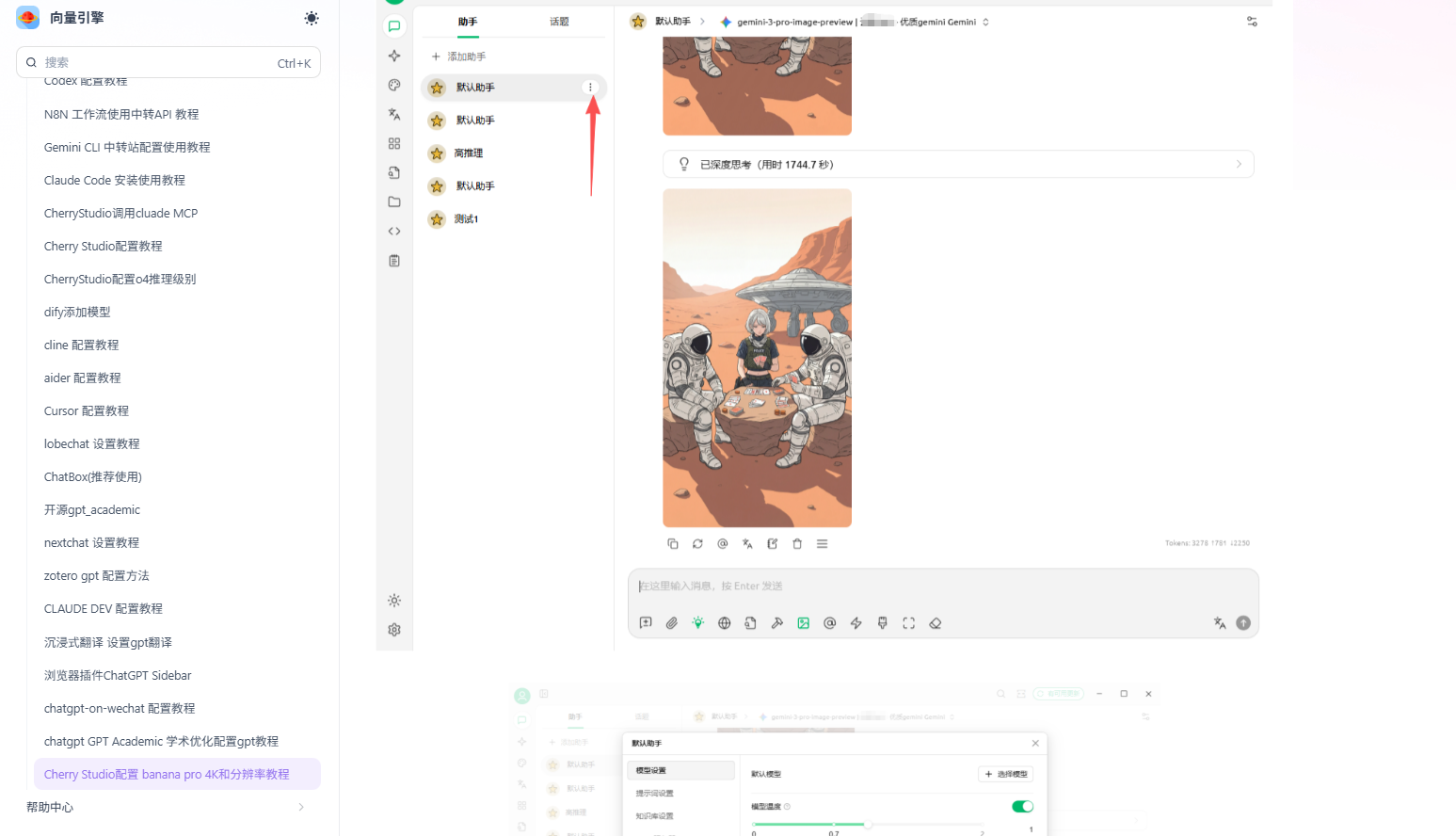Screen dimensions: 1456x836
Task: Click the edit-note icon below image
Action: click(773, 544)
